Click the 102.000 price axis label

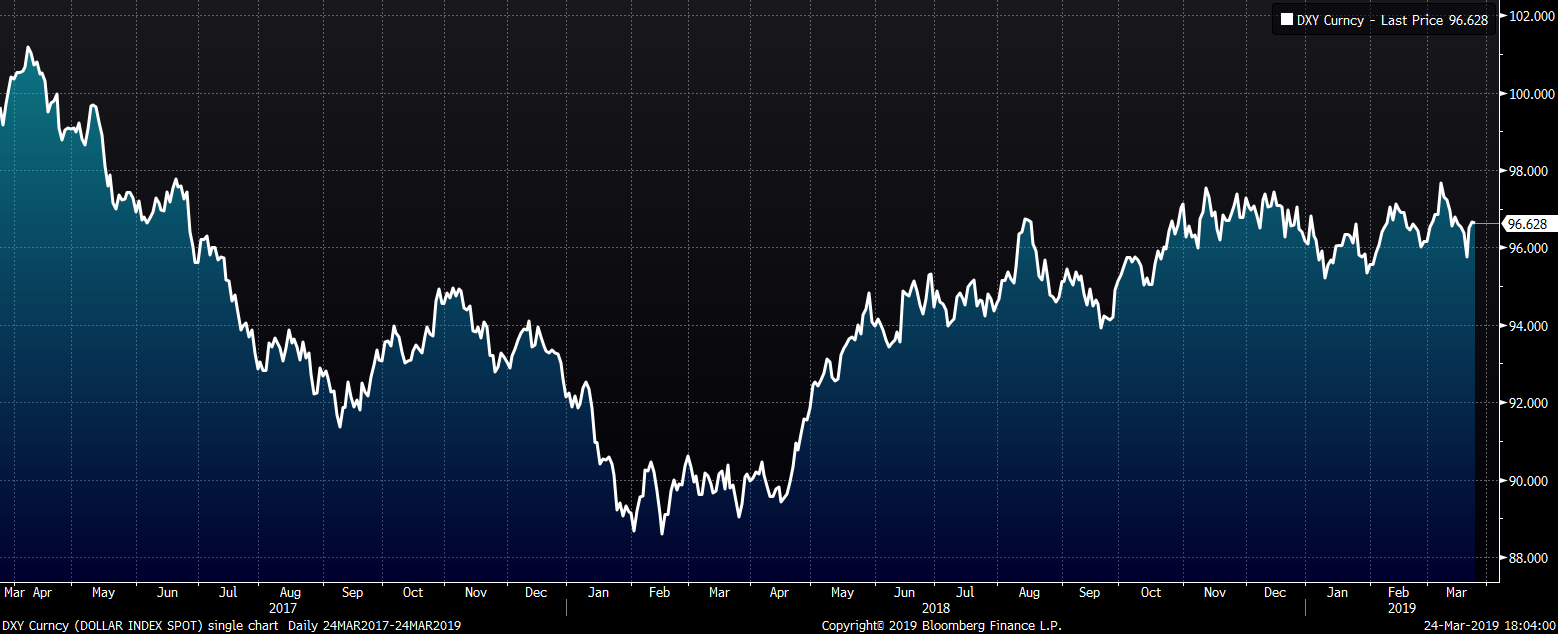pos(1528,16)
